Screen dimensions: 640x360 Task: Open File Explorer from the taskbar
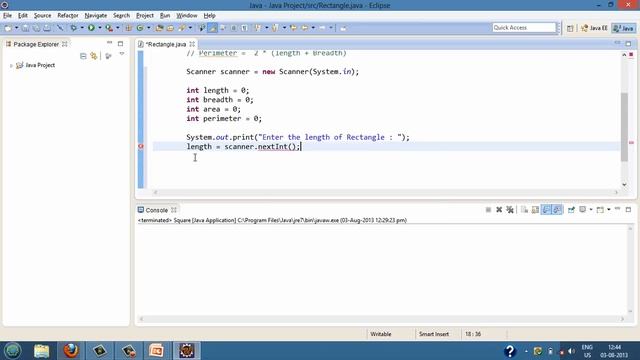click(42, 351)
